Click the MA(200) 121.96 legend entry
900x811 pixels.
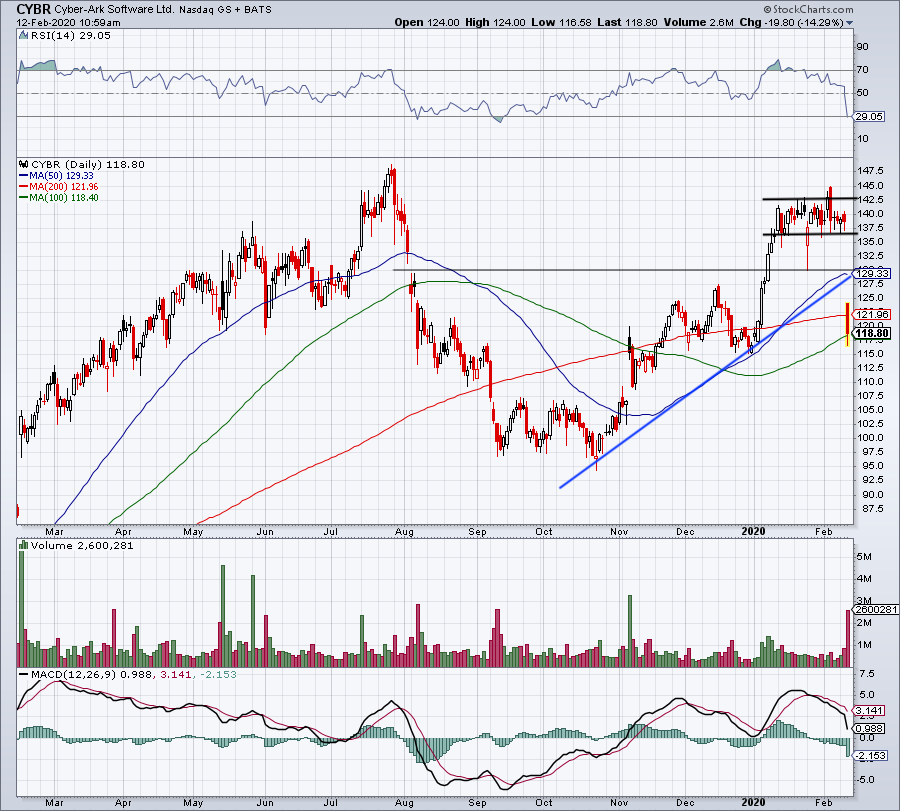pos(64,187)
